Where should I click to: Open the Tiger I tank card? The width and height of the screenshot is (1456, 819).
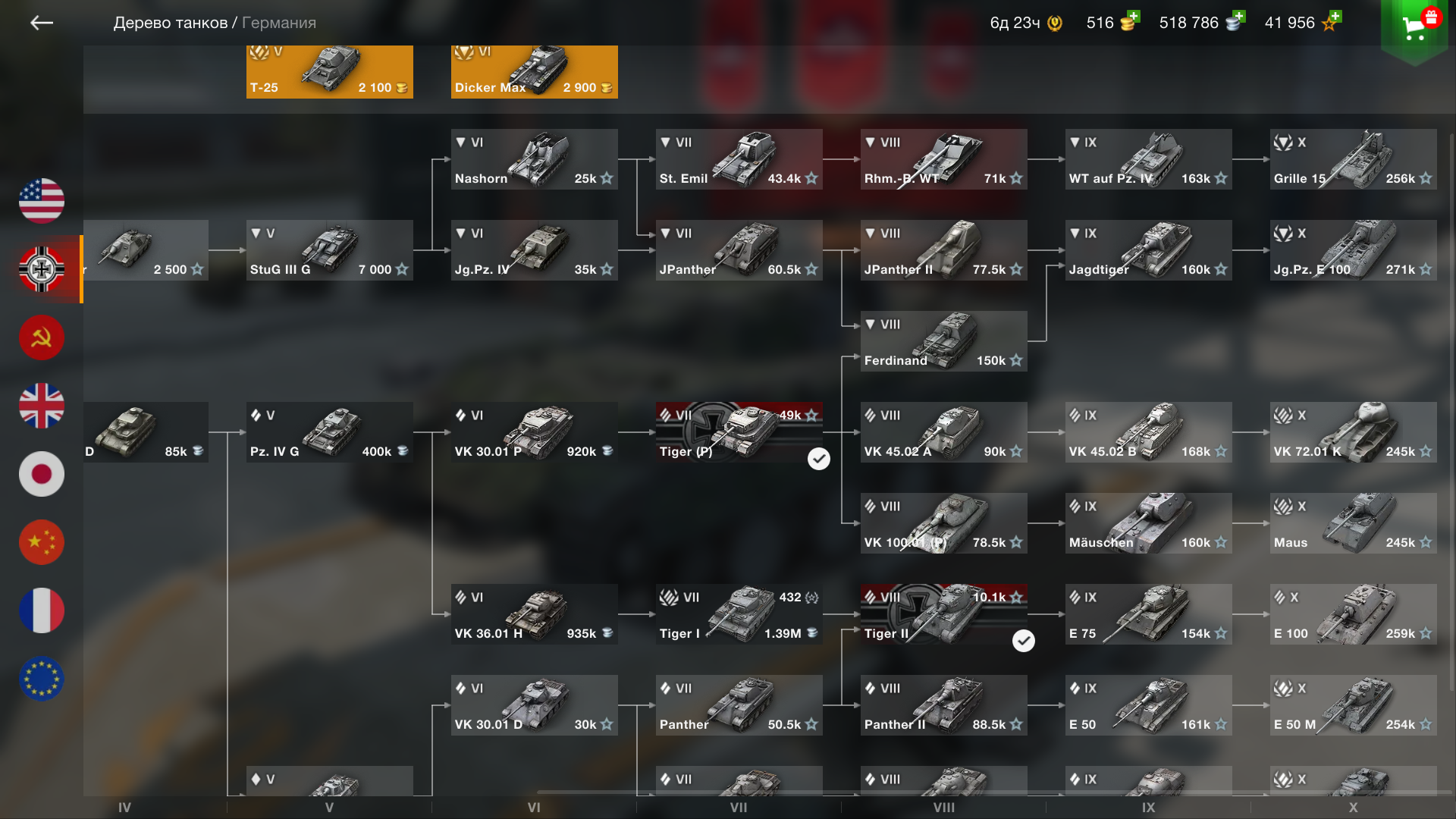pyautogui.click(x=739, y=614)
